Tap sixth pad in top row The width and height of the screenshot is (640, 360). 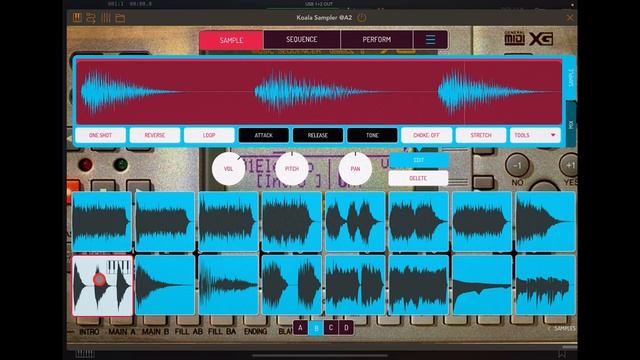click(x=418, y=222)
